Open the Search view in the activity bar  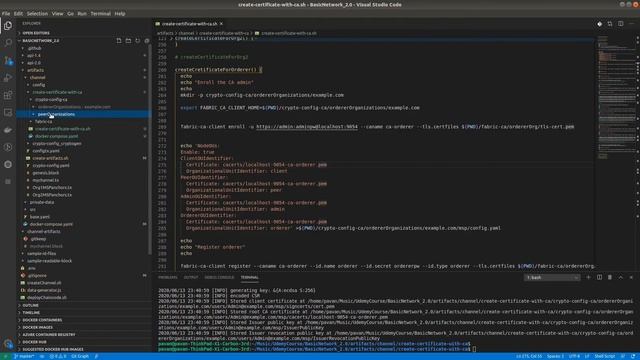[x=8, y=42]
